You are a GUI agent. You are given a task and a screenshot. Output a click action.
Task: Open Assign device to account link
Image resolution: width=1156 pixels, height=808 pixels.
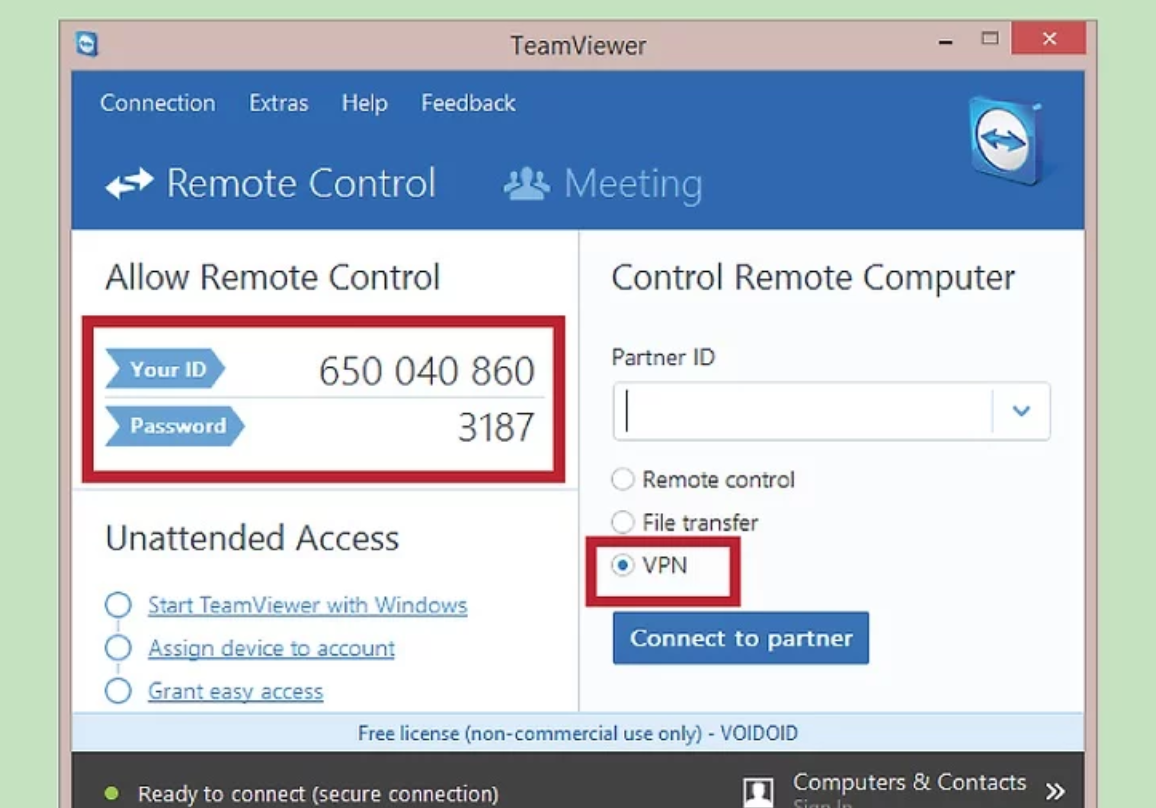coord(271,648)
